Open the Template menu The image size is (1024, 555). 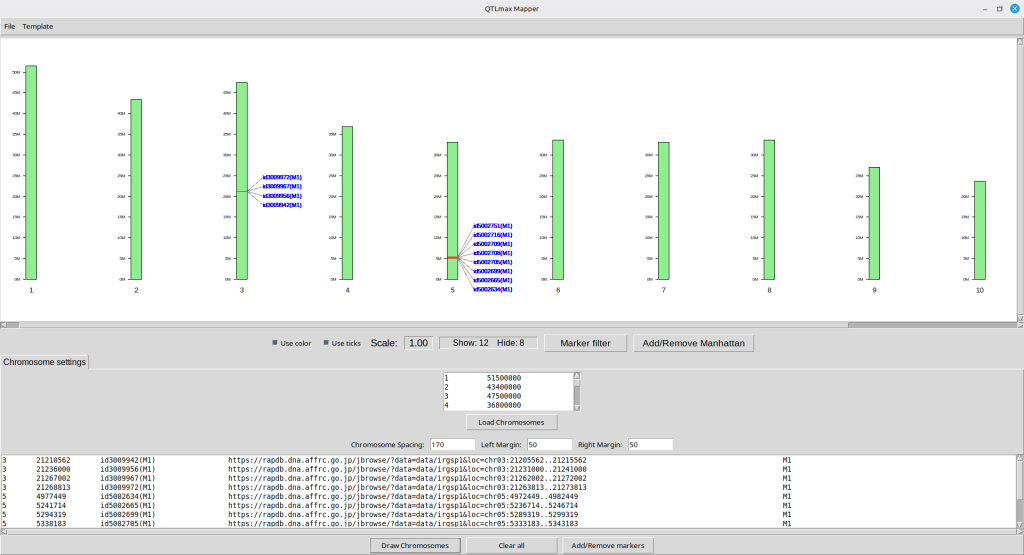tap(38, 26)
